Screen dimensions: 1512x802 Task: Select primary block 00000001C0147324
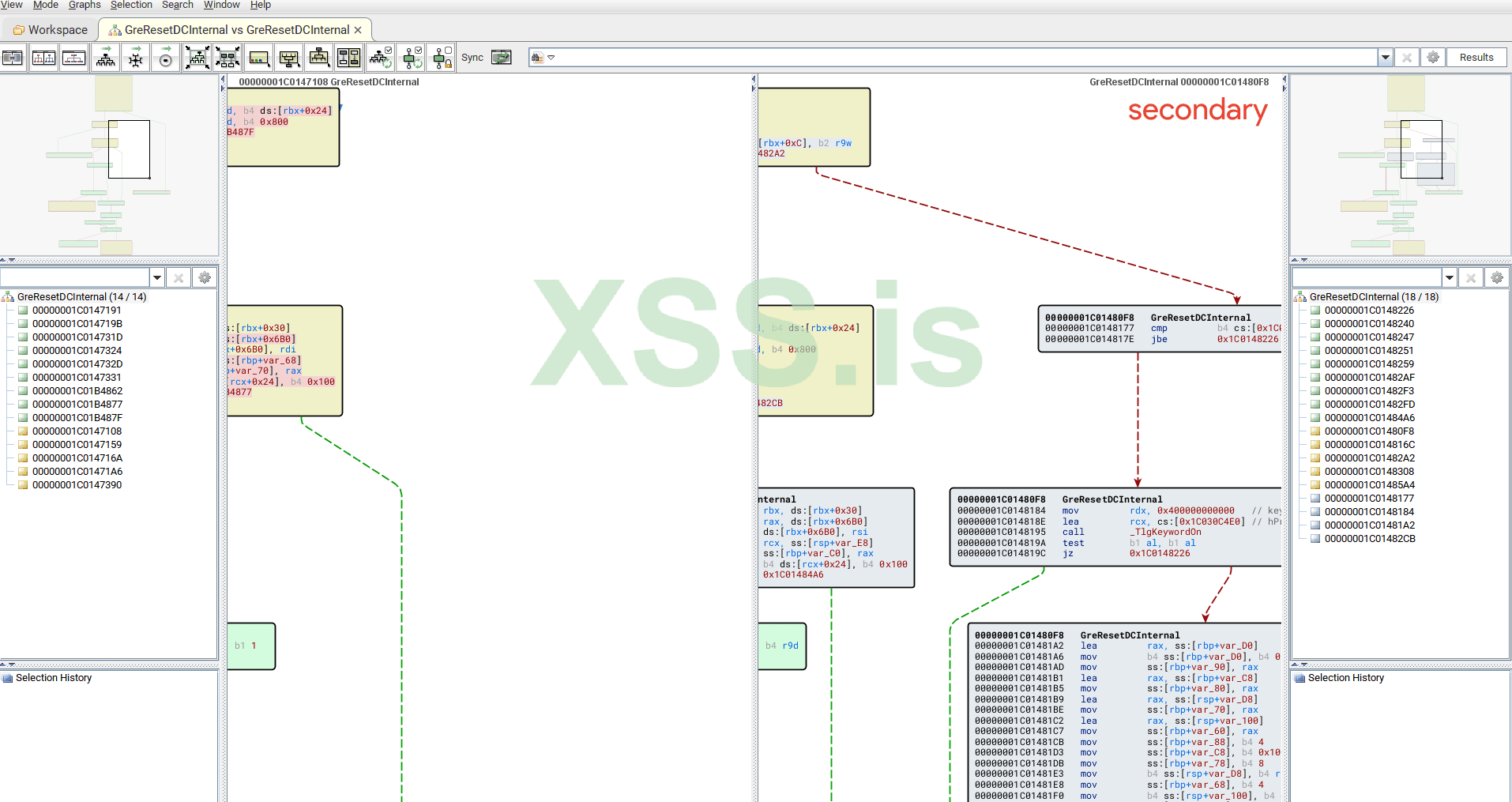[x=77, y=351]
